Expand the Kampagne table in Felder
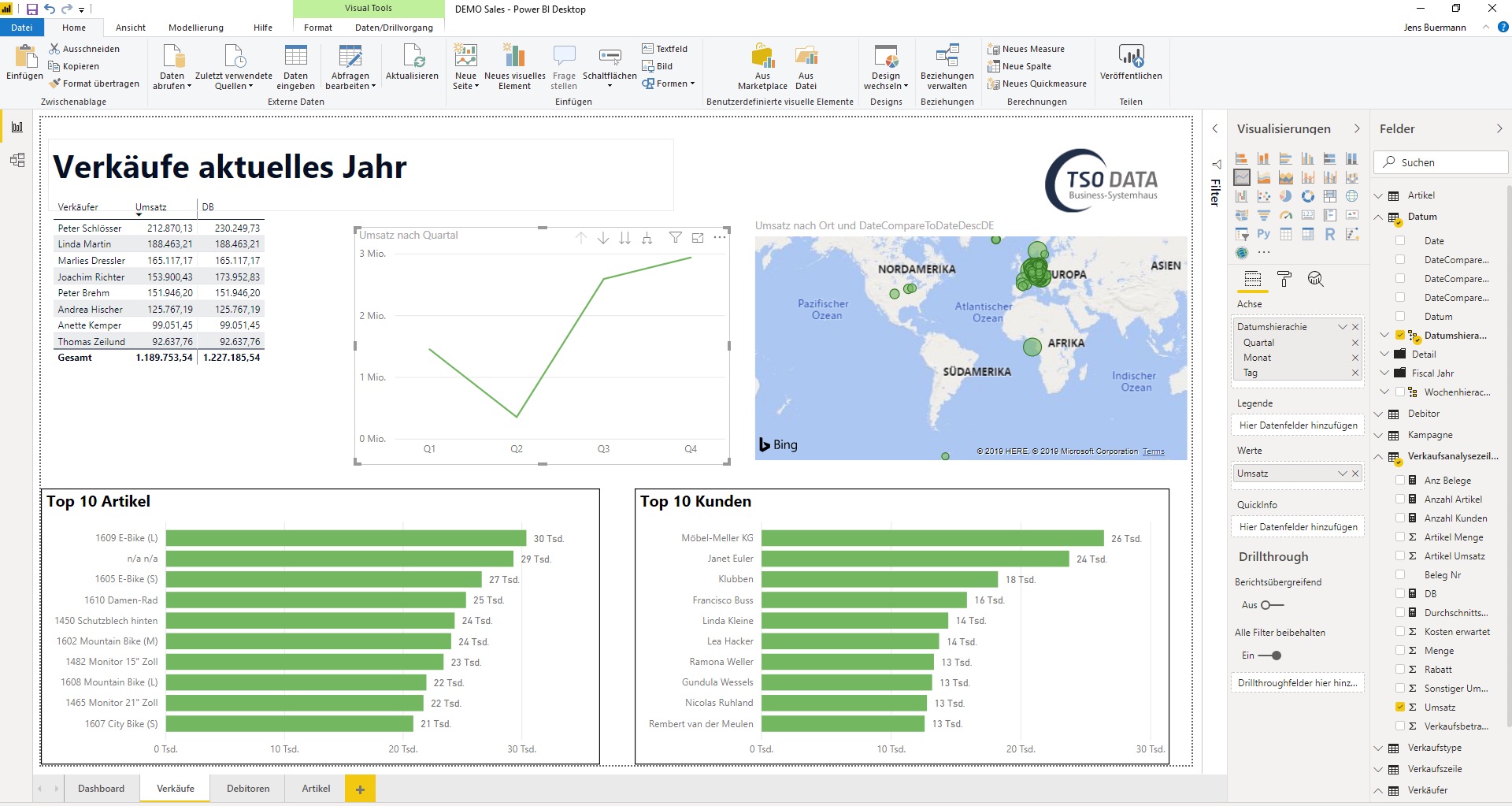The image size is (1512, 806). tap(1378, 435)
